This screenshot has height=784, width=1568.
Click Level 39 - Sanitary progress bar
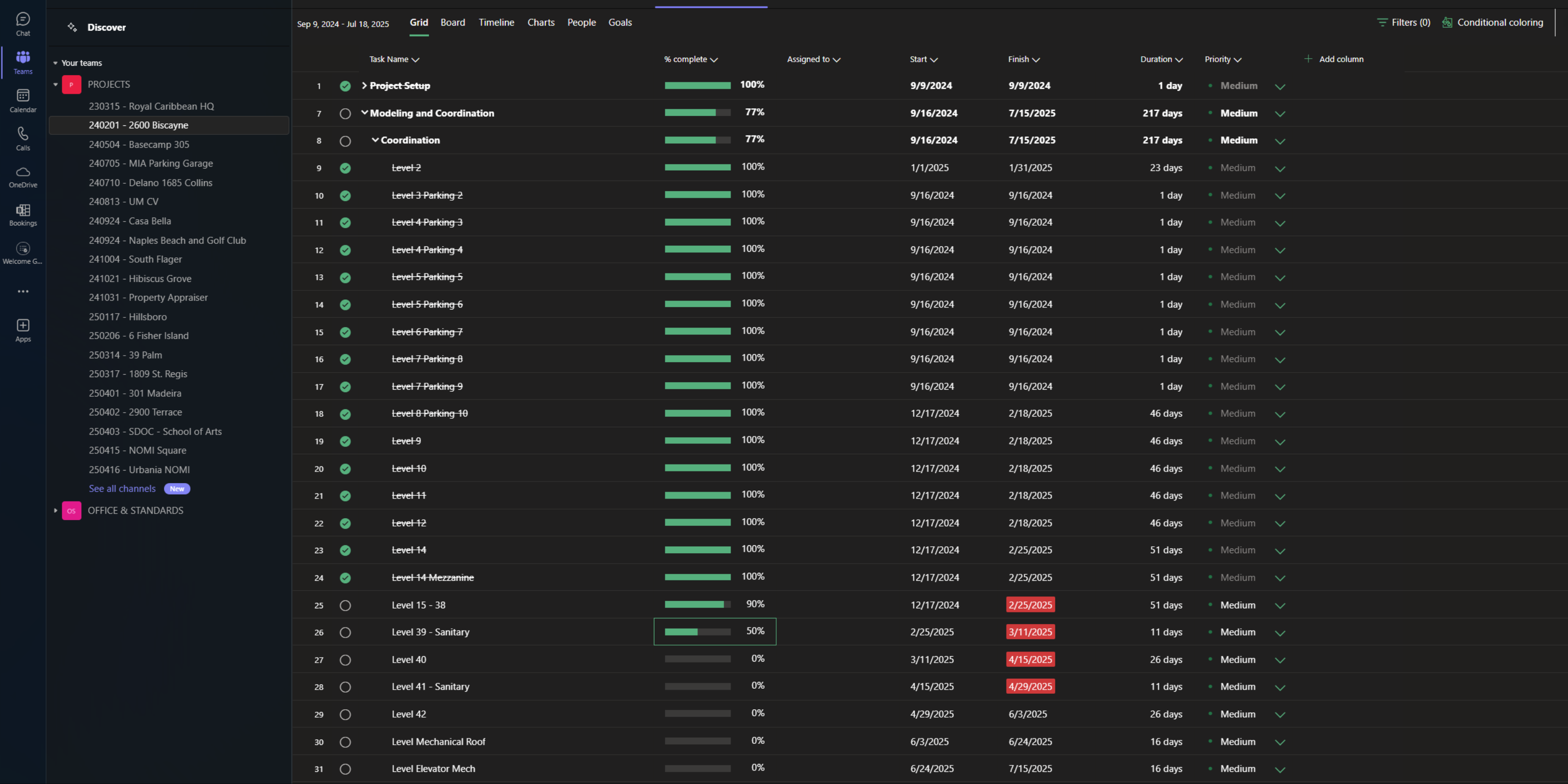[x=697, y=632]
